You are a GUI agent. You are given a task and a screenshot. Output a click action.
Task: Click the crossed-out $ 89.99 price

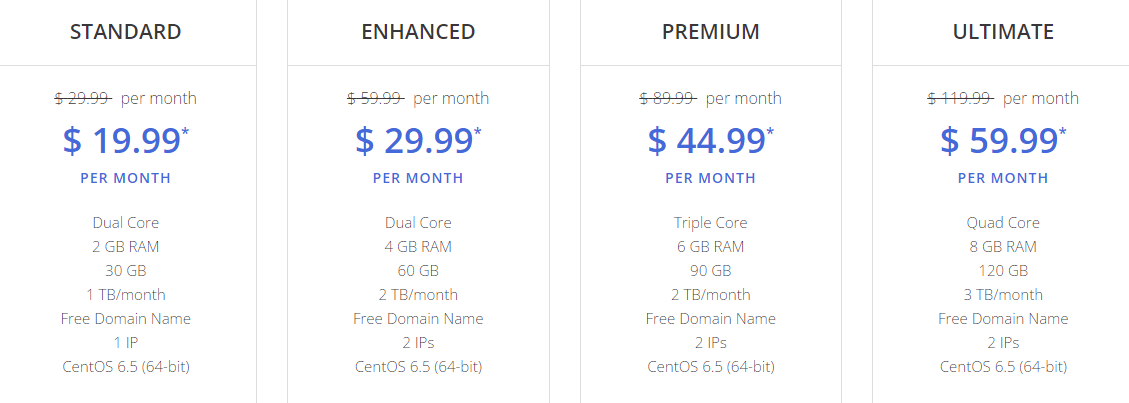(668, 98)
